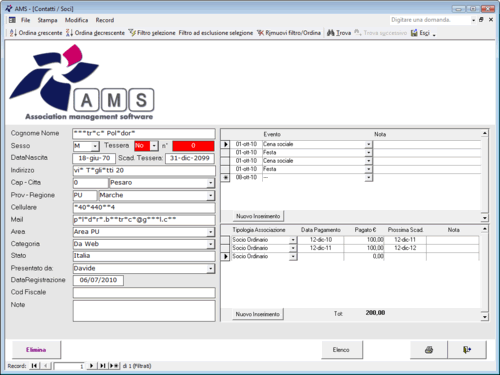Image resolution: width=500 pixels, height=375 pixels.
Task: Click the Note text area
Action: 144,311
